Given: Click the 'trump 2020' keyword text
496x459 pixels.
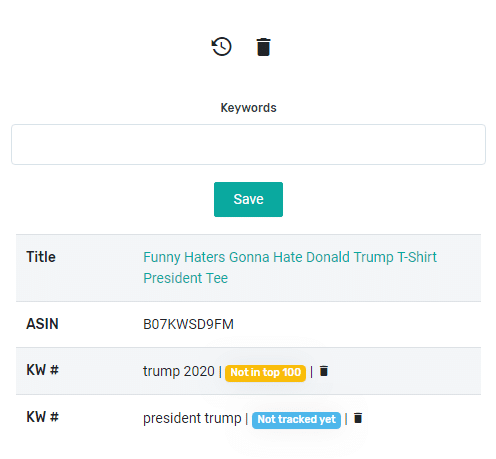Looking at the screenshot, I should tap(179, 371).
